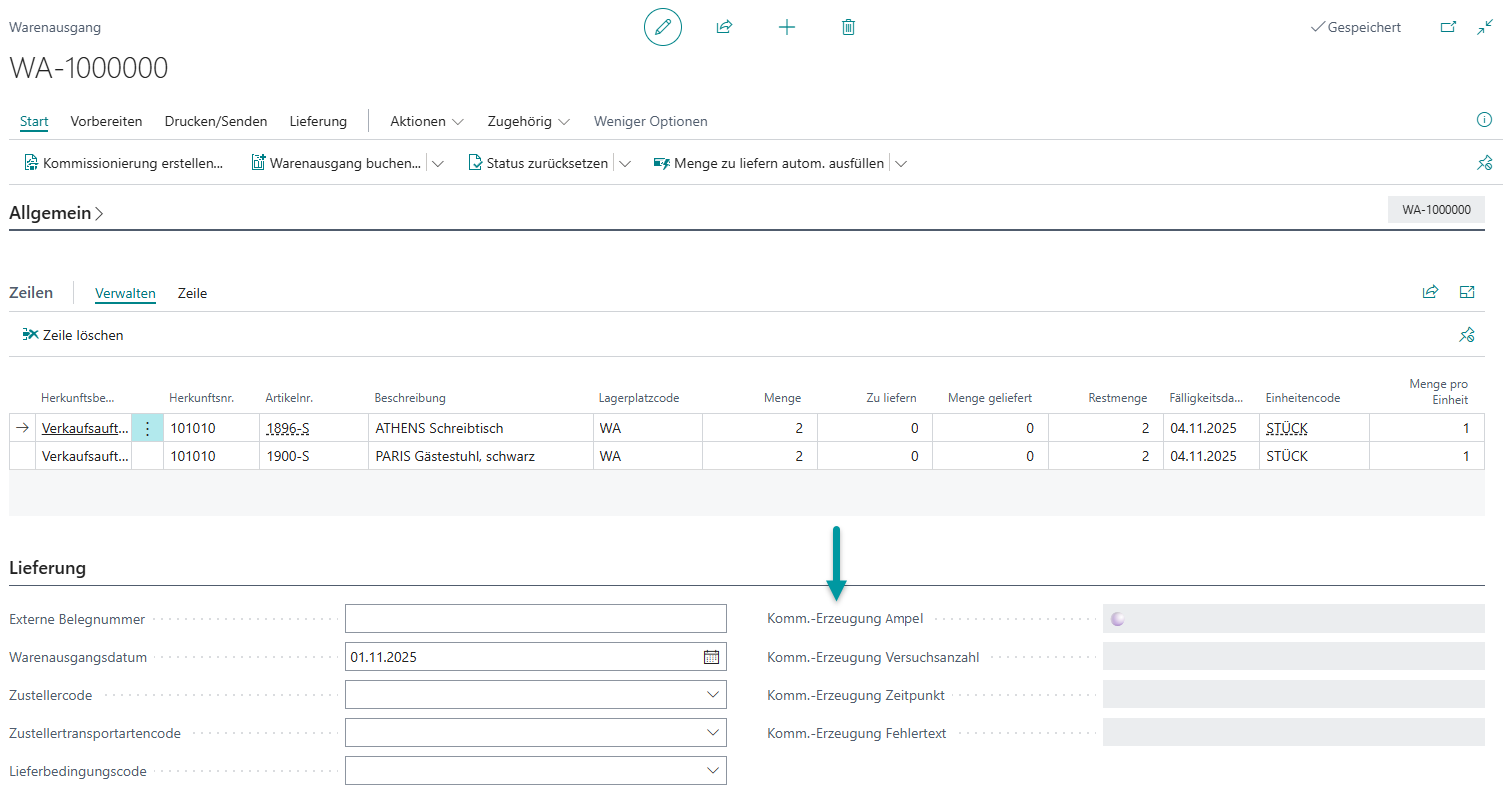Click Kommissionierung erstellen button
This screenshot has height=795, width=1506.
(124, 163)
